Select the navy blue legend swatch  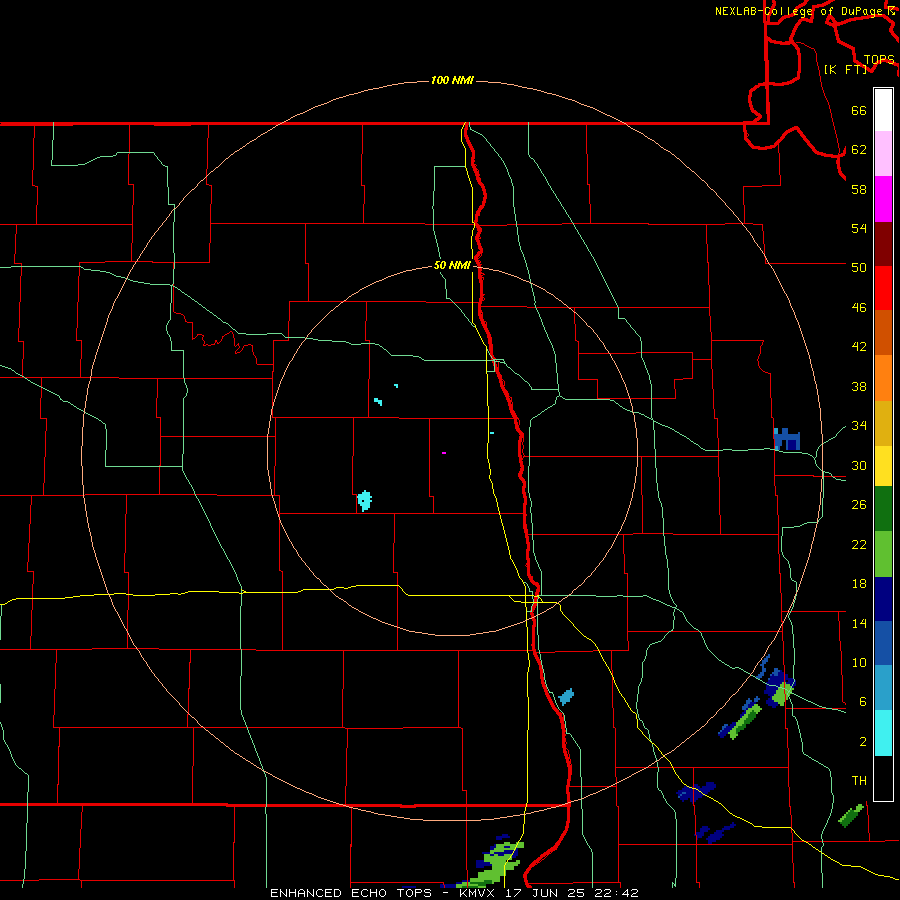pos(883,599)
